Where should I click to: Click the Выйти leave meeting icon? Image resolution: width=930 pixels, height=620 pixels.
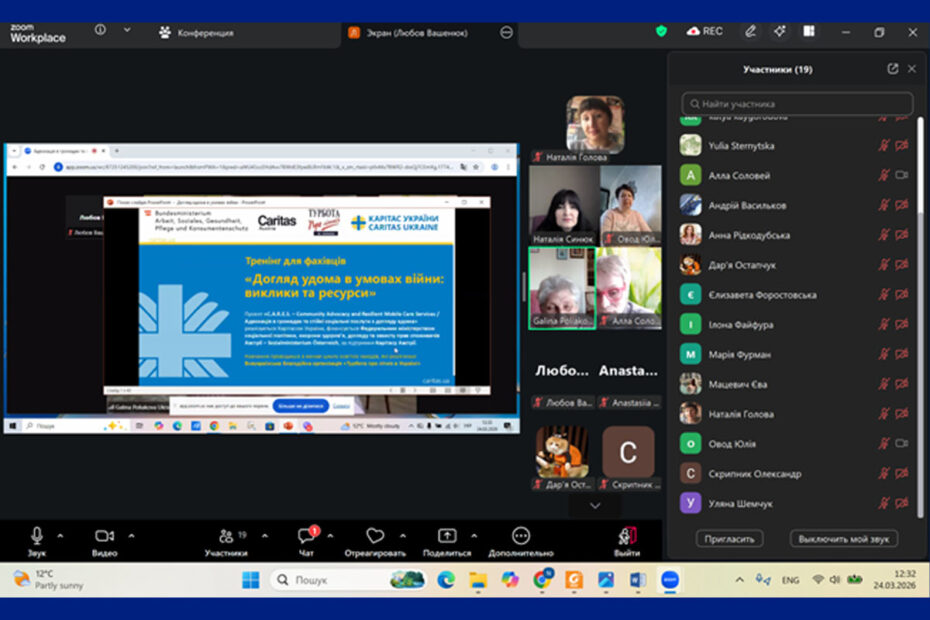pos(627,536)
